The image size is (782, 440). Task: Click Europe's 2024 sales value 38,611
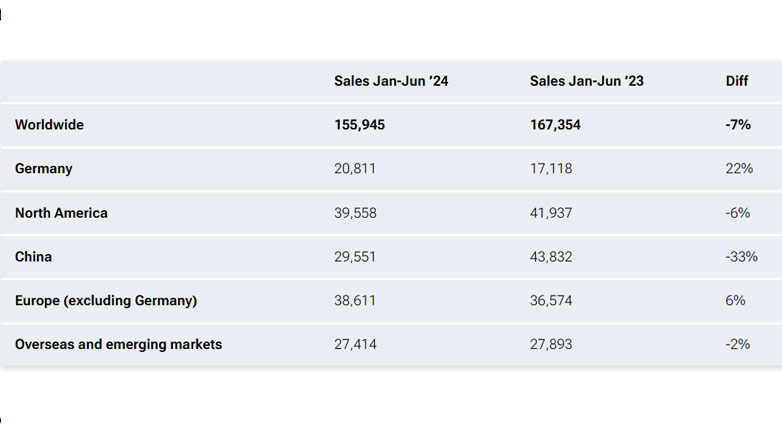355,301
